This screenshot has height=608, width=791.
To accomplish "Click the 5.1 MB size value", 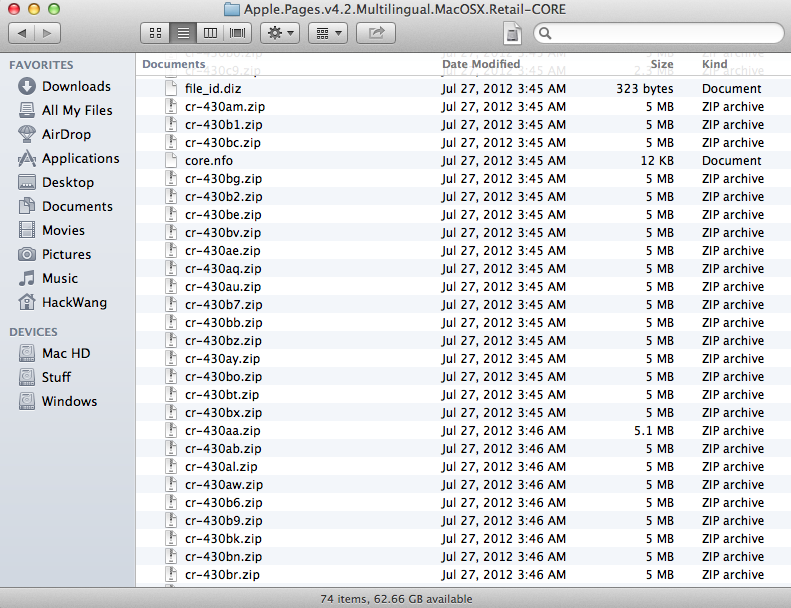I will tap(654, 430).
